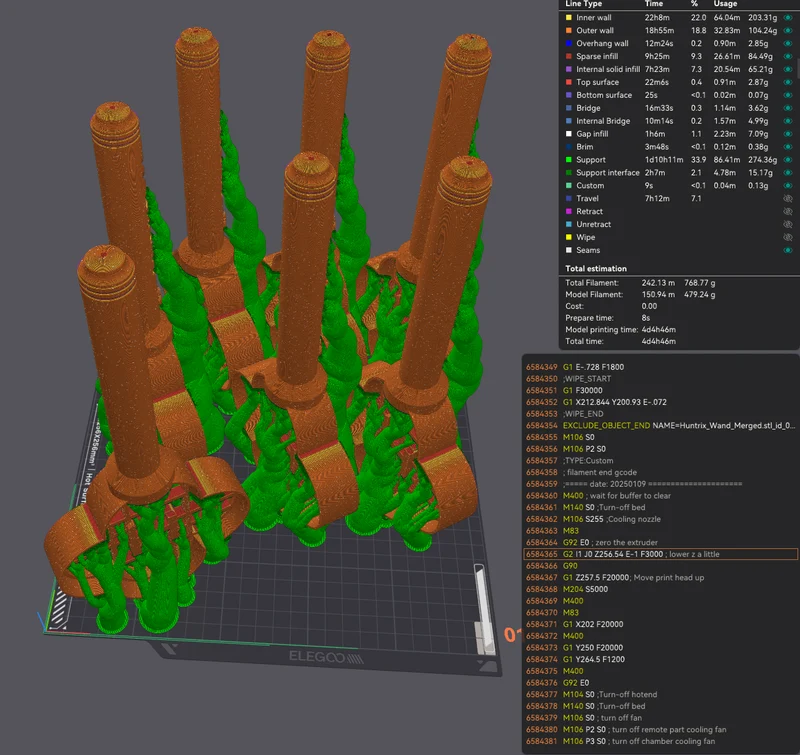
Task: Show Retract points via eye icon
Action: click(788, 211)
